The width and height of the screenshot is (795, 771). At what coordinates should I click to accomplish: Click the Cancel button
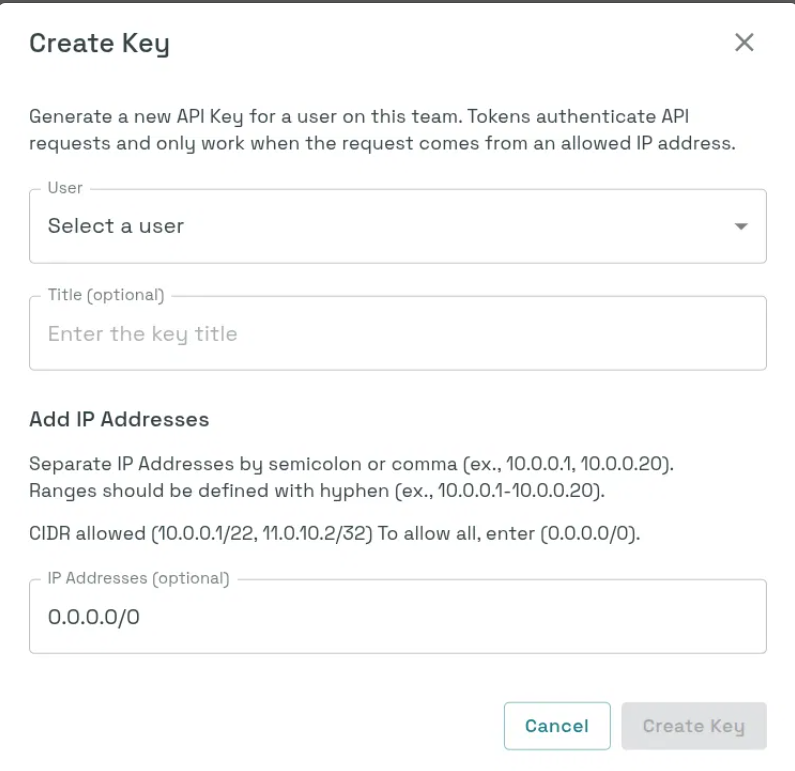pos(557,725)
